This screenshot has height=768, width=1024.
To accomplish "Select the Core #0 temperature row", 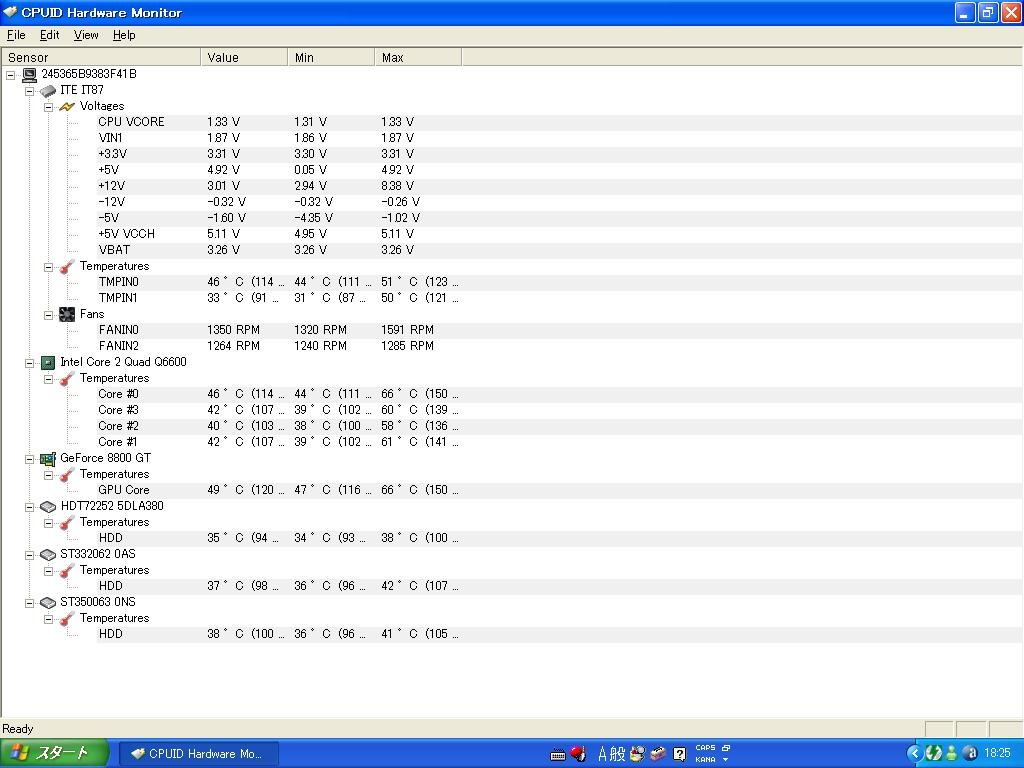I will point(560,394).
